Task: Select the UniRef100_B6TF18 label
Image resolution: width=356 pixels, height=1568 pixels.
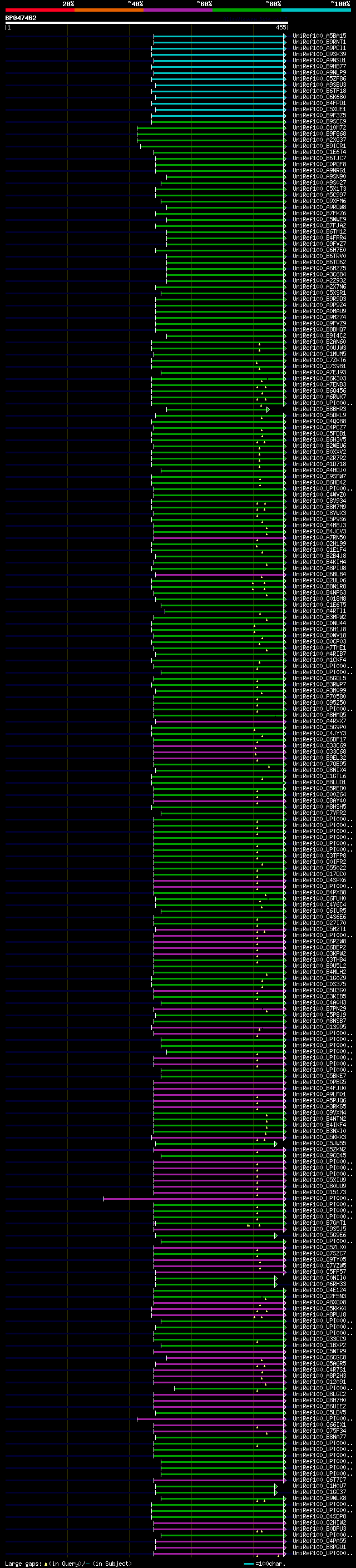Action: [319, 91]
